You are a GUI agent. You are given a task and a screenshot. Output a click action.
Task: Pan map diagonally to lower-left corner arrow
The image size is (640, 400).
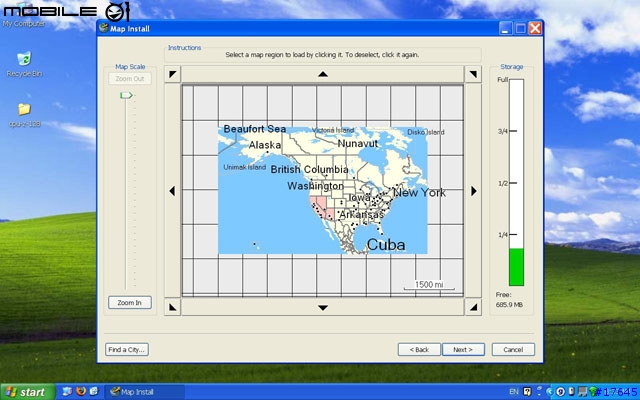[x=172, y=307]
